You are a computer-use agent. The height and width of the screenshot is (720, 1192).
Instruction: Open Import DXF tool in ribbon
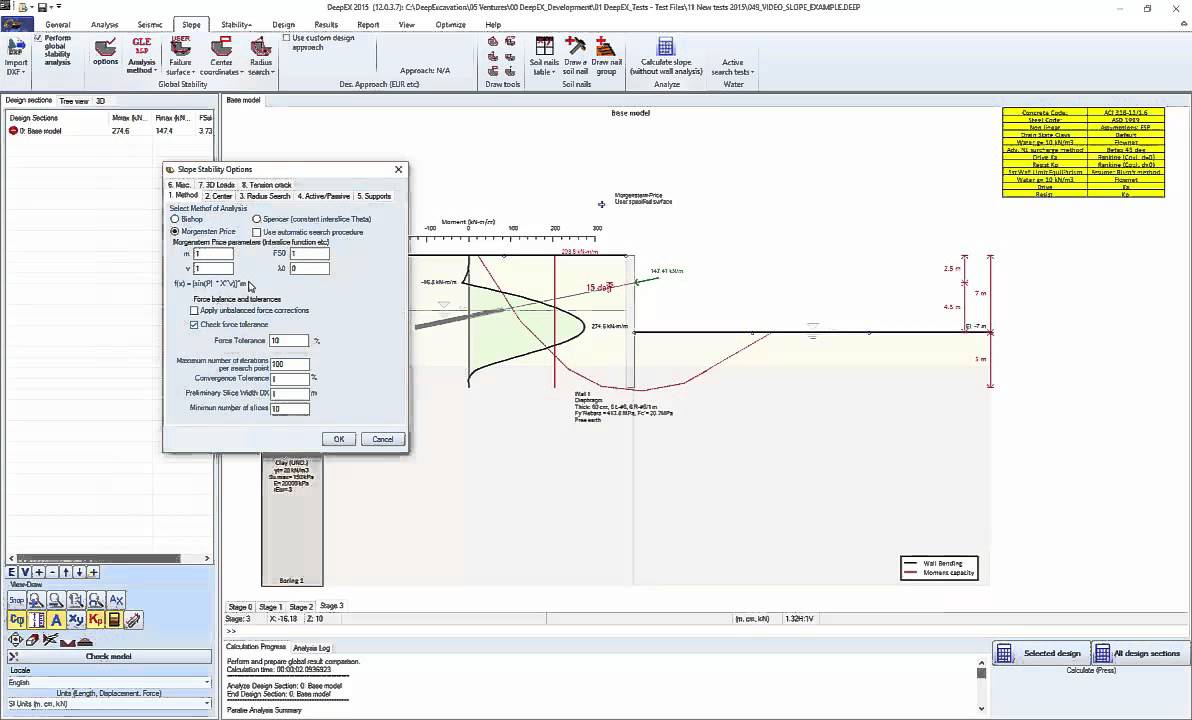[x=16, y=57]
